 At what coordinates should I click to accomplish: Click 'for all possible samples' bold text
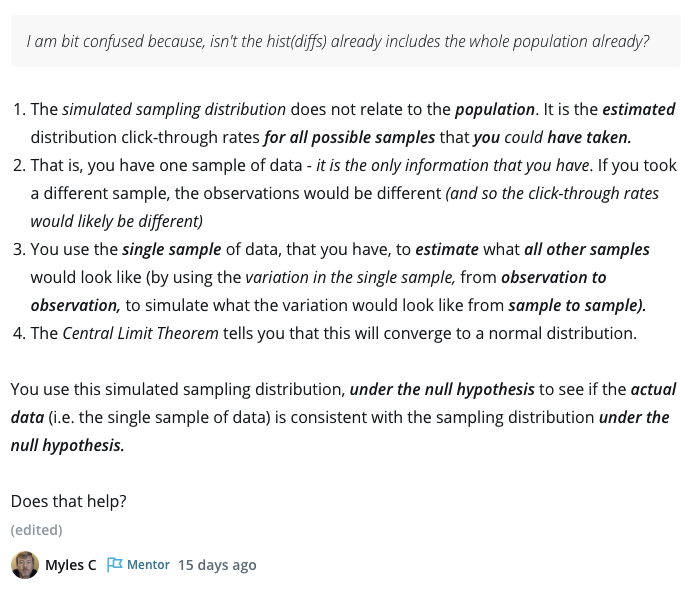click(x=350, y=137)
